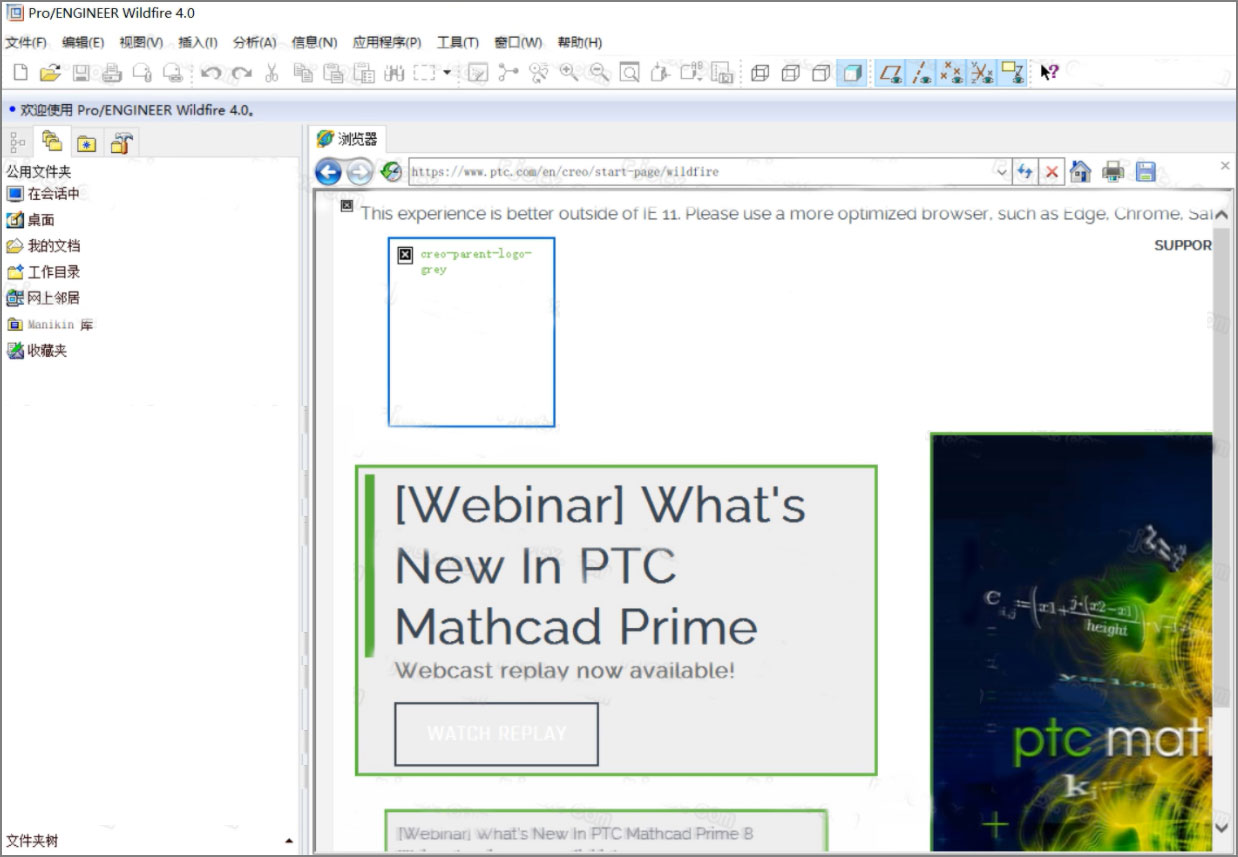The image size is (1238, 857).
Task: Click the browser address URL field
Action: 702,172
